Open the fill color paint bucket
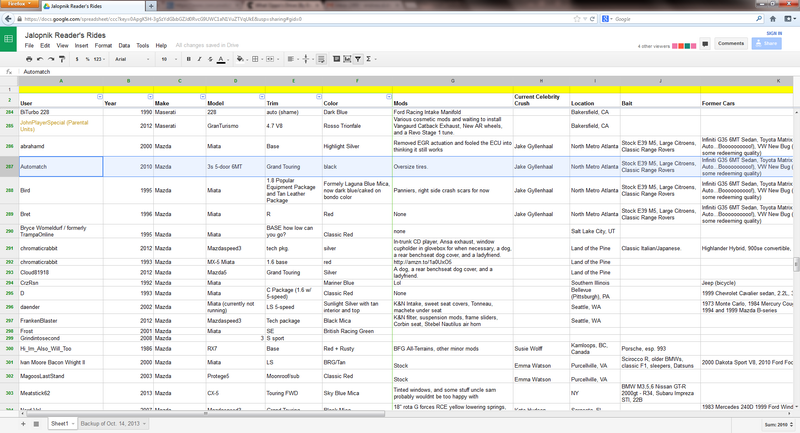The width and height of the screenshot is (800, 433). (x=241, y=59)
